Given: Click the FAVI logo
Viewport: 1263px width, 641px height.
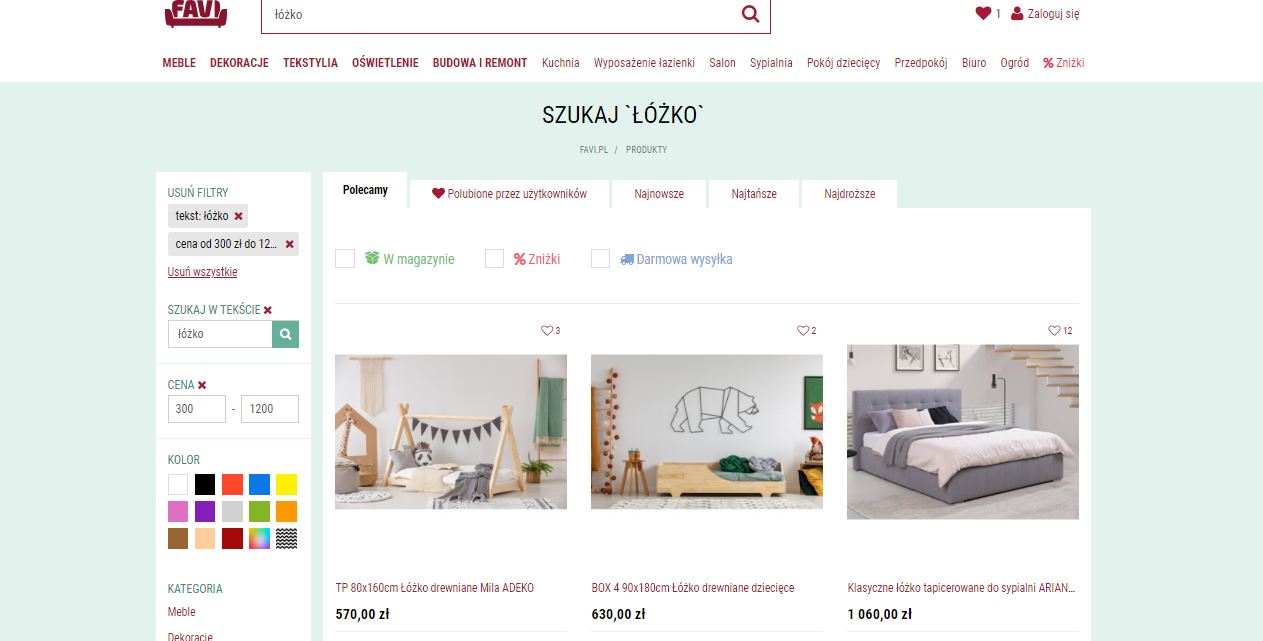Looking at the screenshot, I should [x=196, y=13].
